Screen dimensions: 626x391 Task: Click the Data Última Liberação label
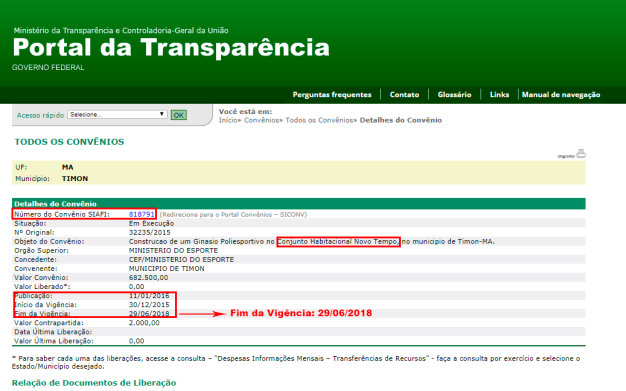point(53,332)
